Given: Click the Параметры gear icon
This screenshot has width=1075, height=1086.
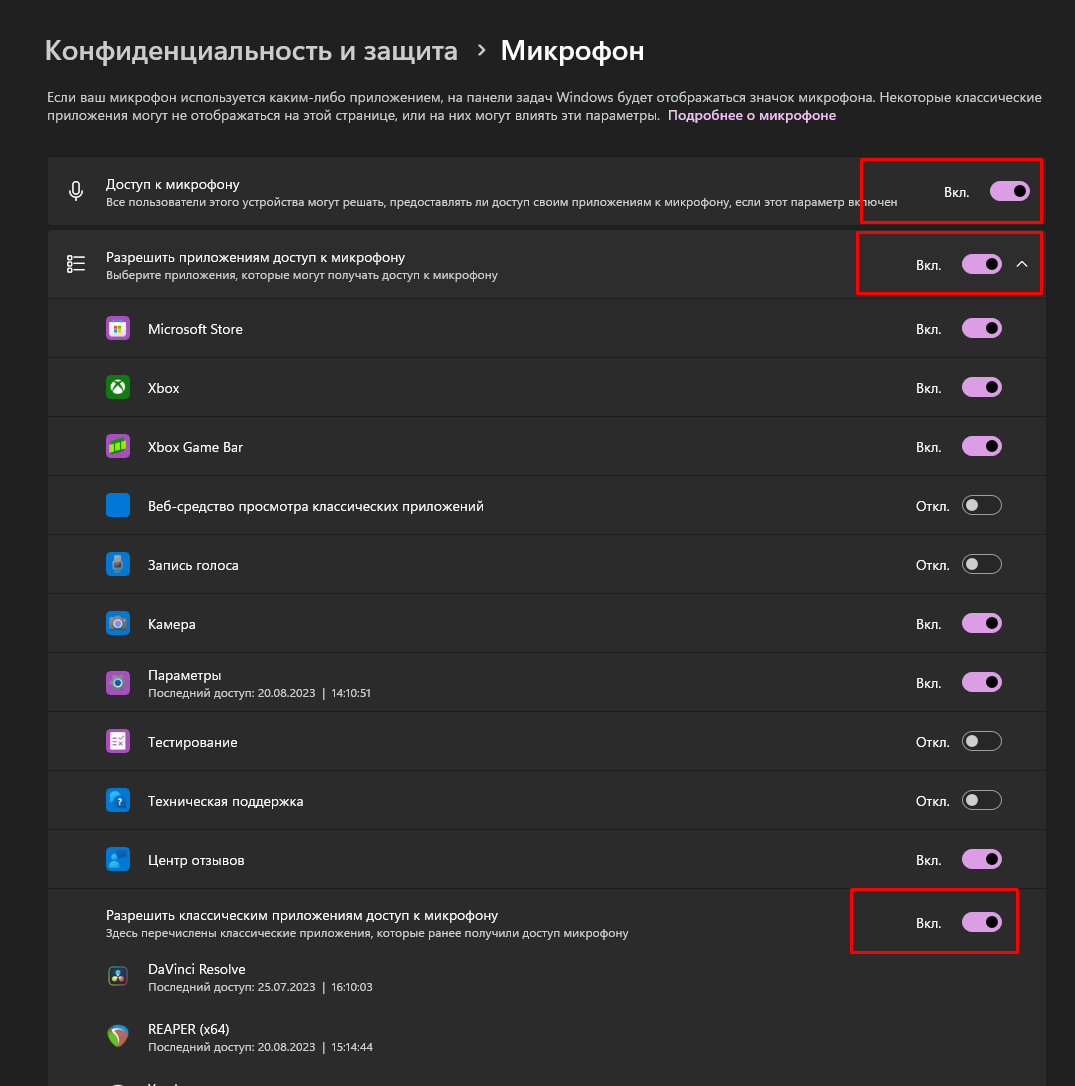Looking at the screenshot, I should (118, 683).
